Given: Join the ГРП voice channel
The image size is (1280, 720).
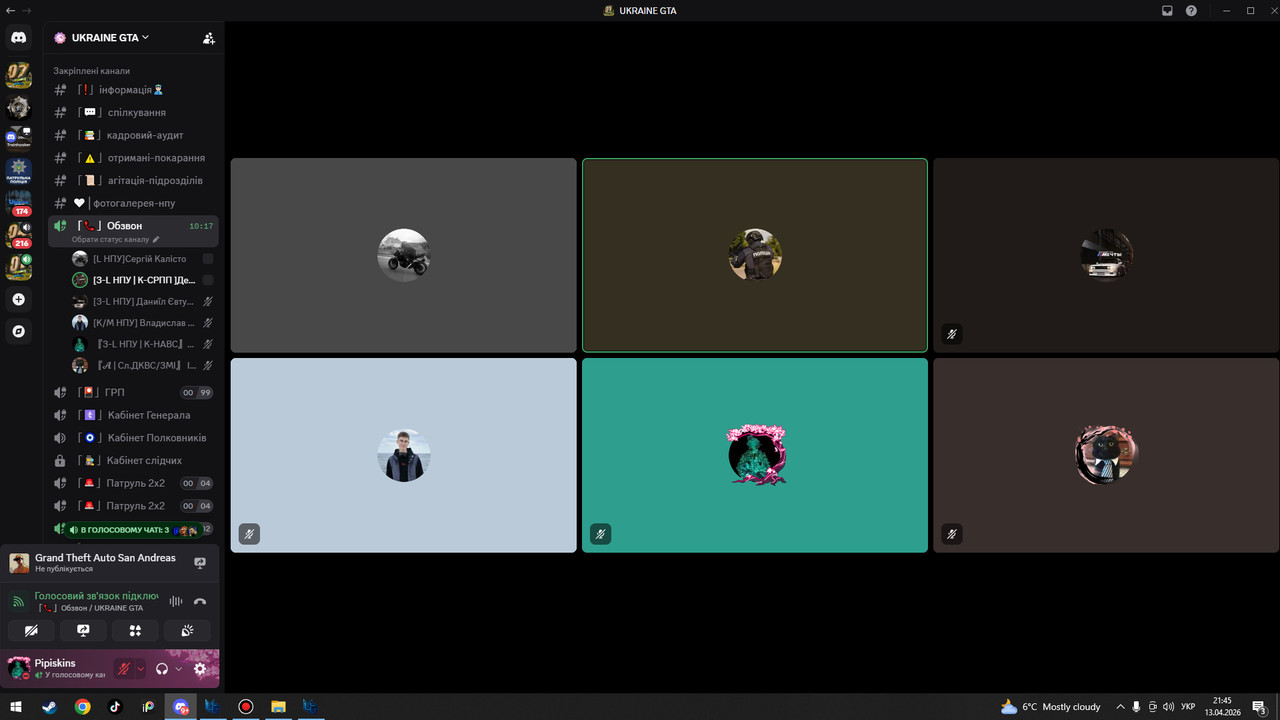Looking at the screenshot, I should (x=133, y=393).
